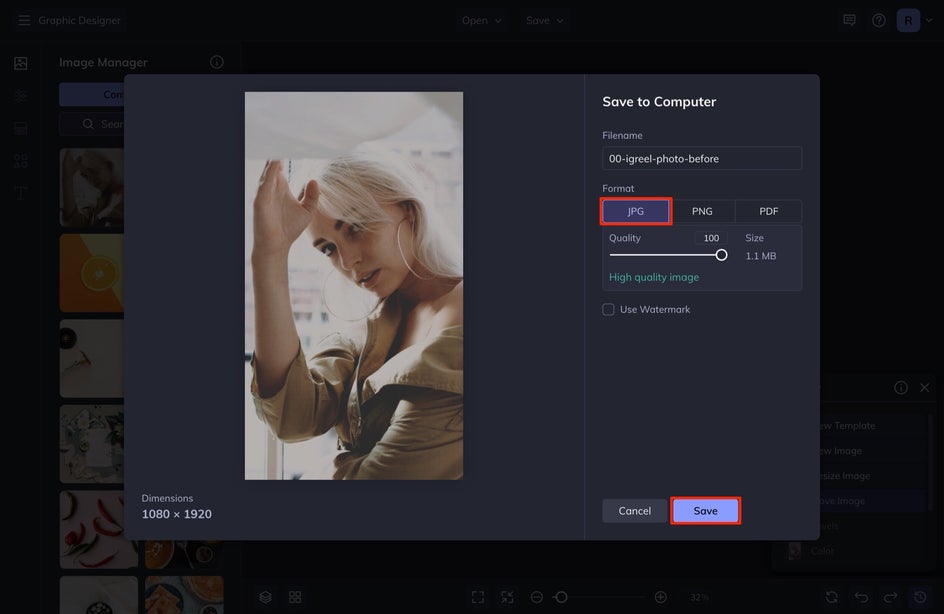Open the Open dropdown menu
Viewport: 944px width, 614px height.
(481, 20)
